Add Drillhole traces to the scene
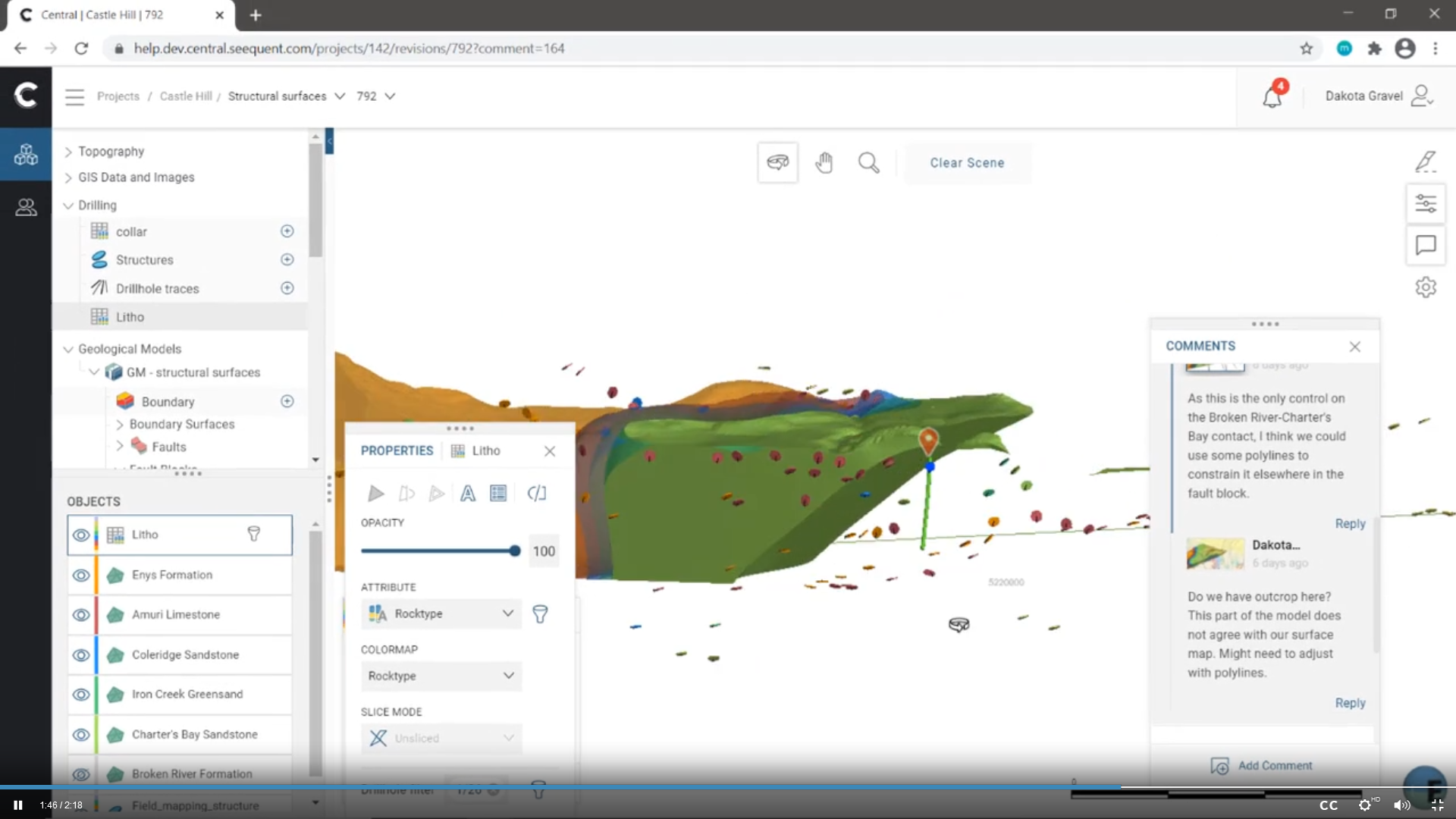 click(x=287, y=288)
